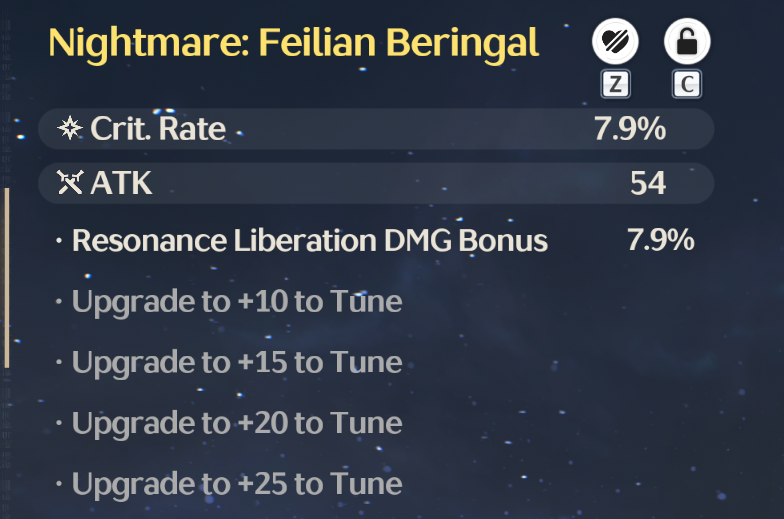
Task: Click the discard heart icon
Action: coord(615,42)
